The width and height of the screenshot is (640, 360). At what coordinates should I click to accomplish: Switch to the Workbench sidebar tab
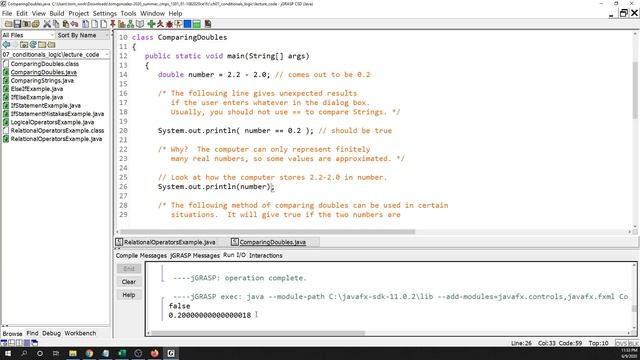[x=80, y=333]
